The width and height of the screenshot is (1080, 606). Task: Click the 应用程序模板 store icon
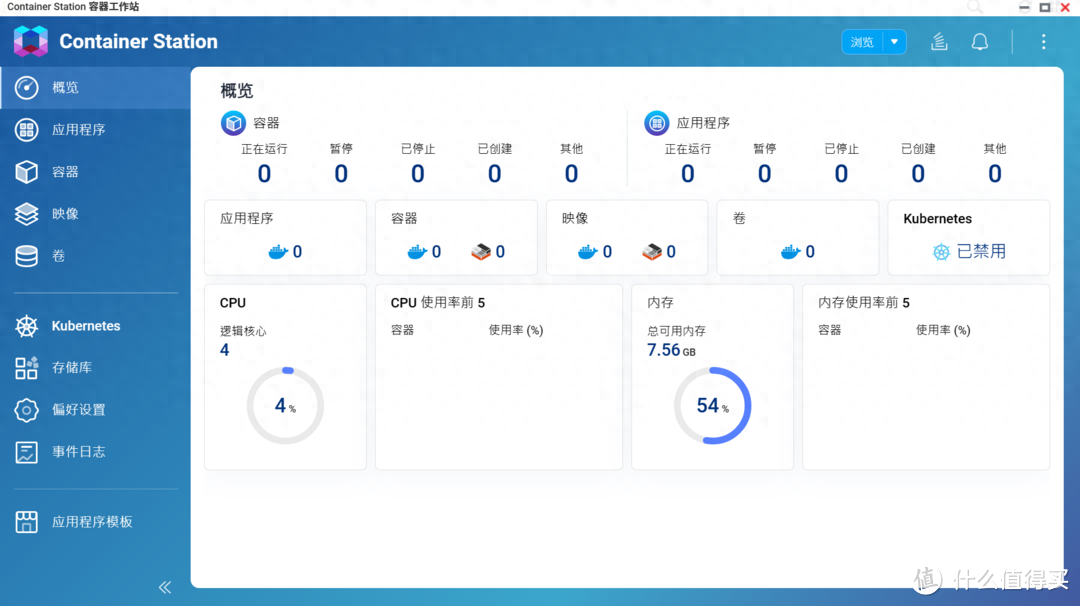pos(27,522)
